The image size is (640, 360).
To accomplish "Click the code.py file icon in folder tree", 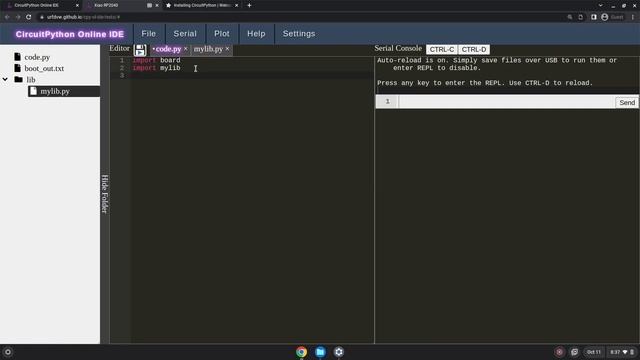I will 18,57.
